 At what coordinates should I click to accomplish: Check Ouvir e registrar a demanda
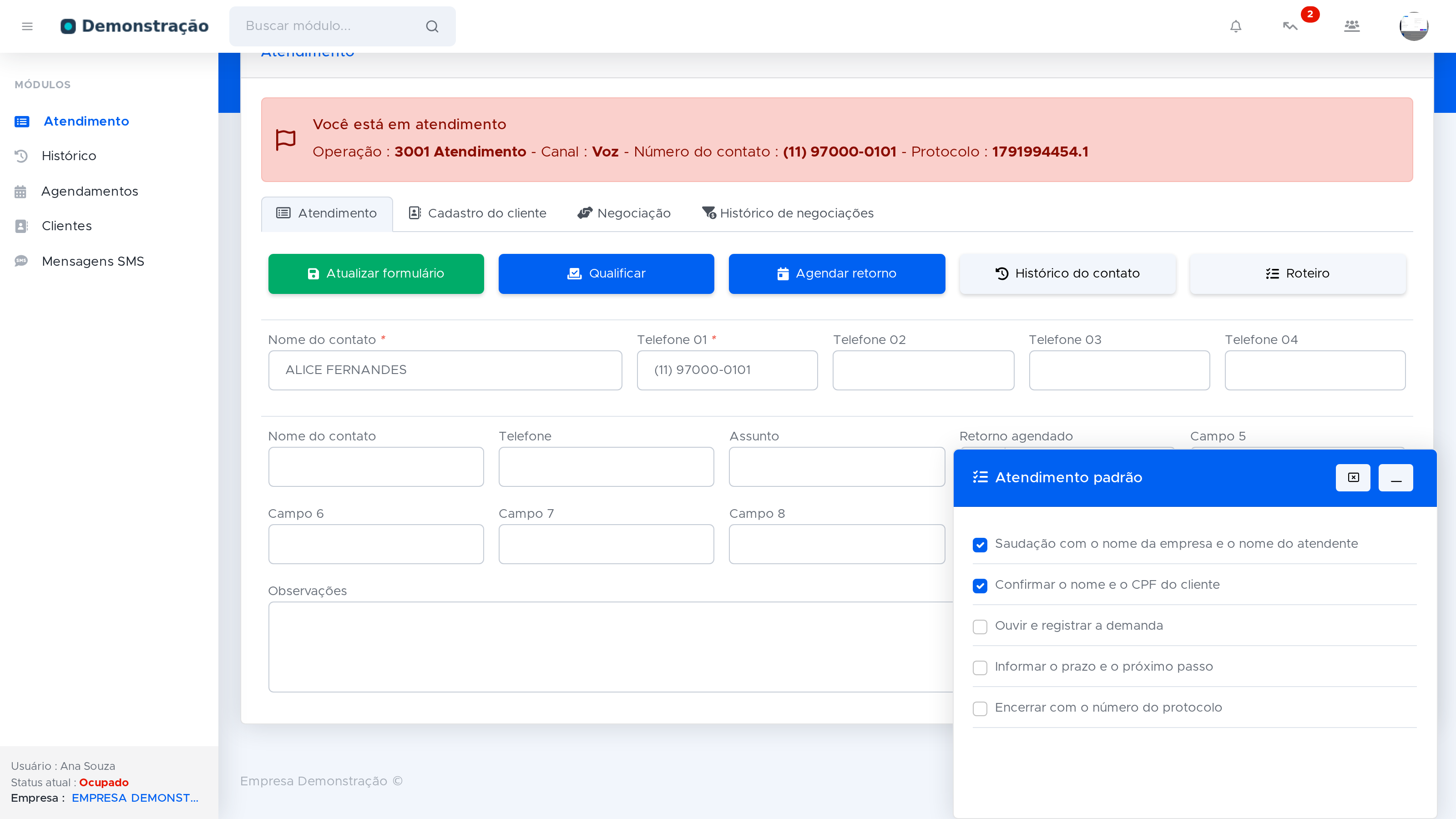click(x=980, y=627)
